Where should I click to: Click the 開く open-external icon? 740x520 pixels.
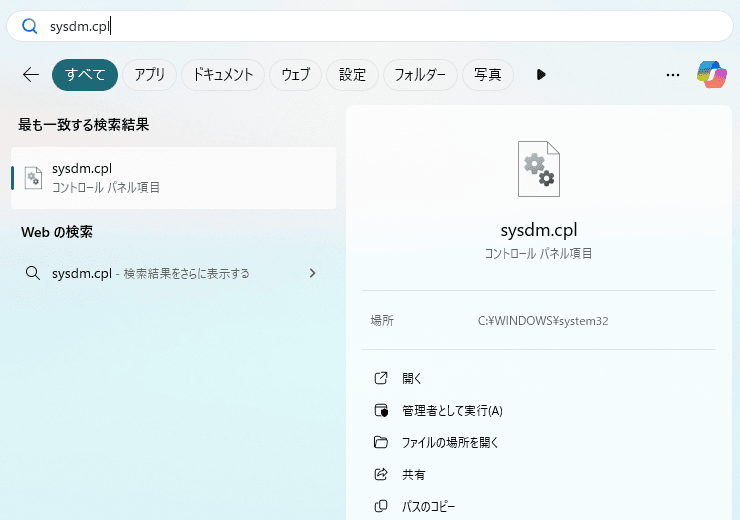pos(381,378)
